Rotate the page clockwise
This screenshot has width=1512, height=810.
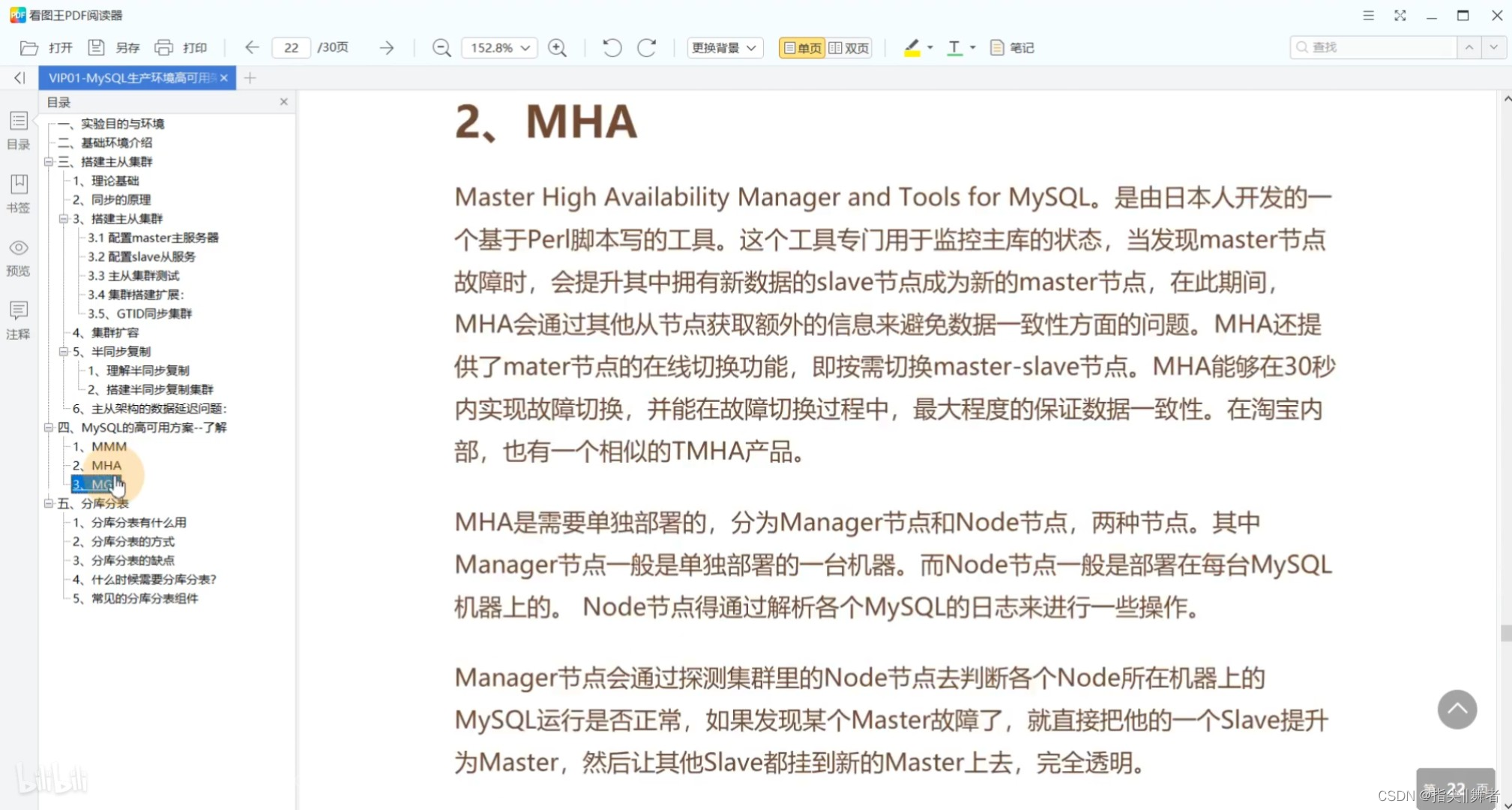click(x=647, y=48)
